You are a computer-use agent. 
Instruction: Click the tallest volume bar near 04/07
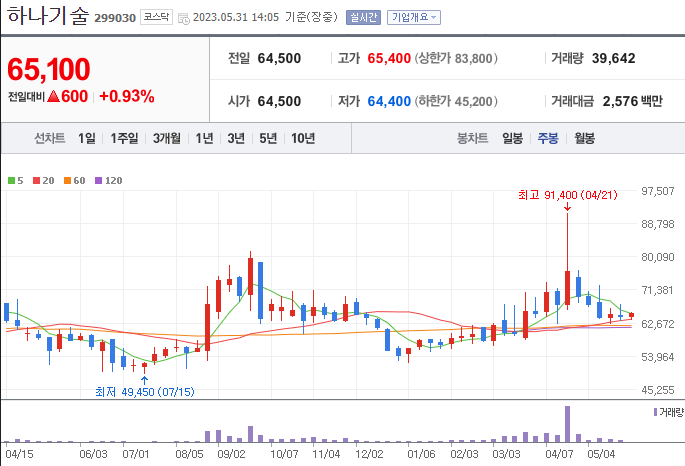(x=567, y=424)
